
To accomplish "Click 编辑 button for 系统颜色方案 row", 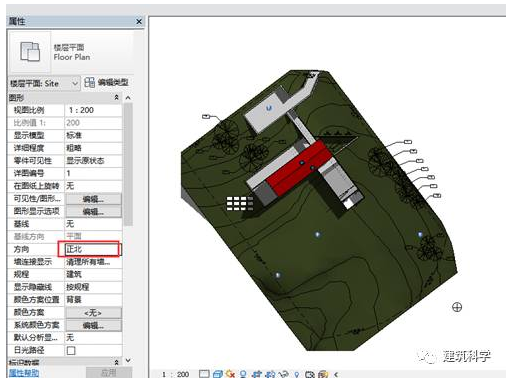I will pos(93,325).
